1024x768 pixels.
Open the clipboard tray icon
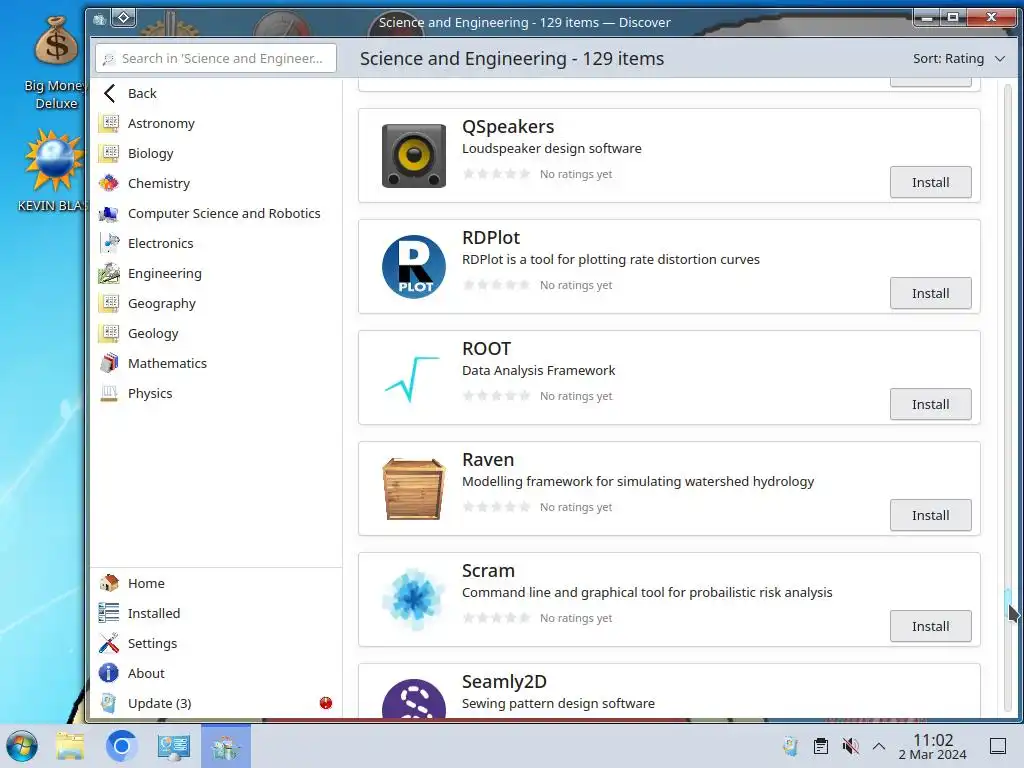click(821, 746)
